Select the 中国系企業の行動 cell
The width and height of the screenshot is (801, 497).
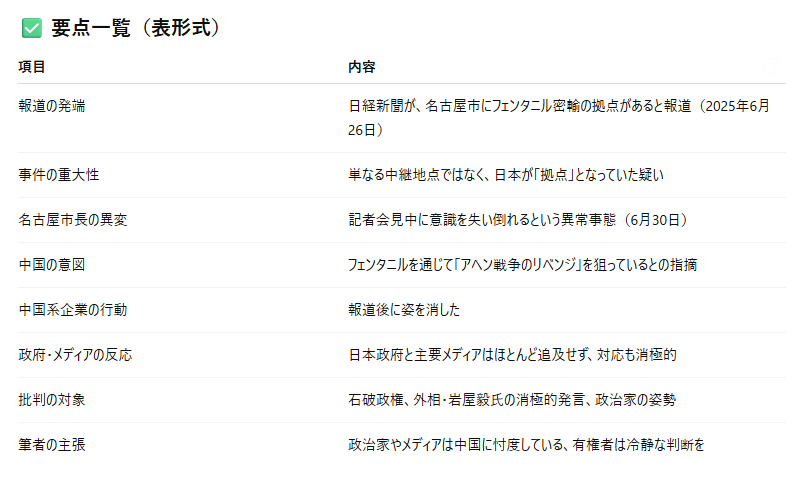pyautogui.click(x=73, y=310)
